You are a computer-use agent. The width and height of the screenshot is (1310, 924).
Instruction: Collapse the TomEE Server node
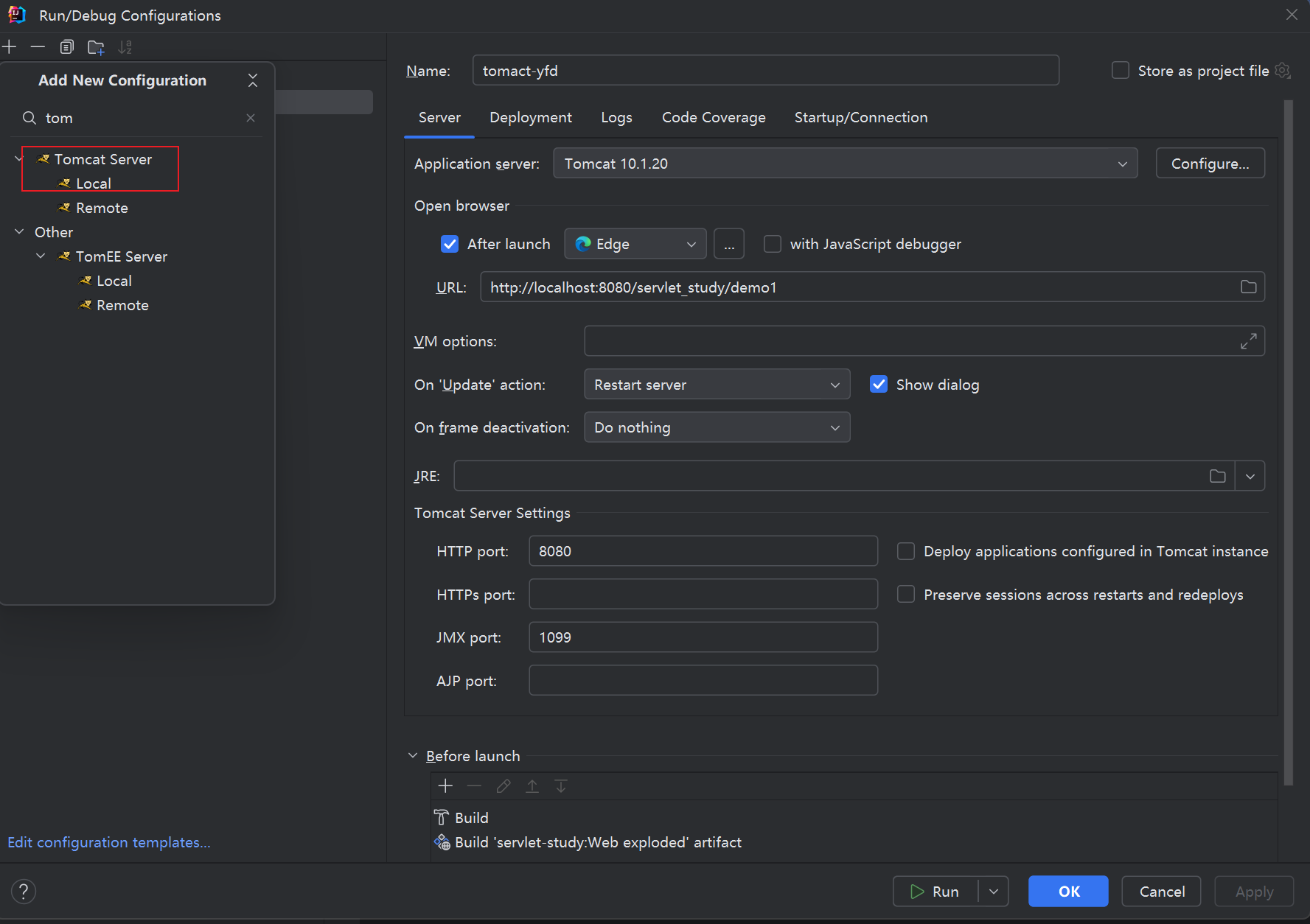pyautogui.click(x=41, y=256)
